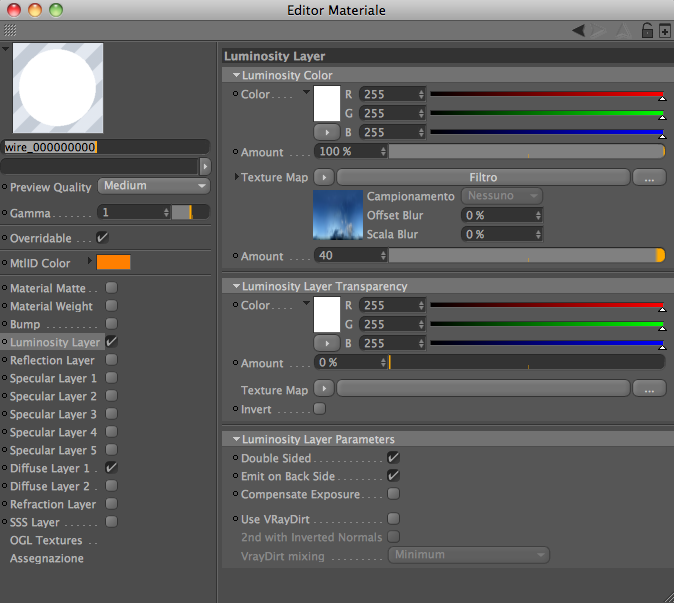
Task: Click Luminosity Color mode triangle
Action: 306,92
